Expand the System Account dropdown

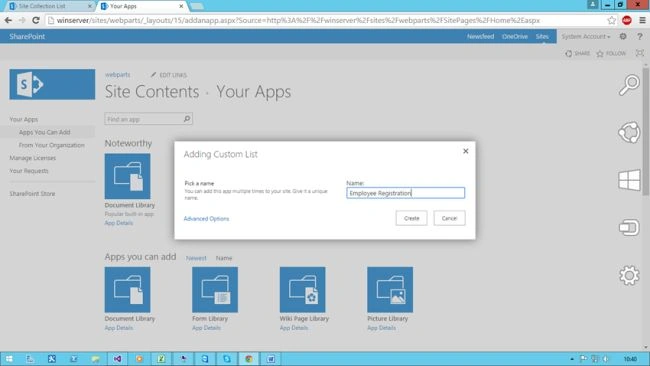point(586,36)
